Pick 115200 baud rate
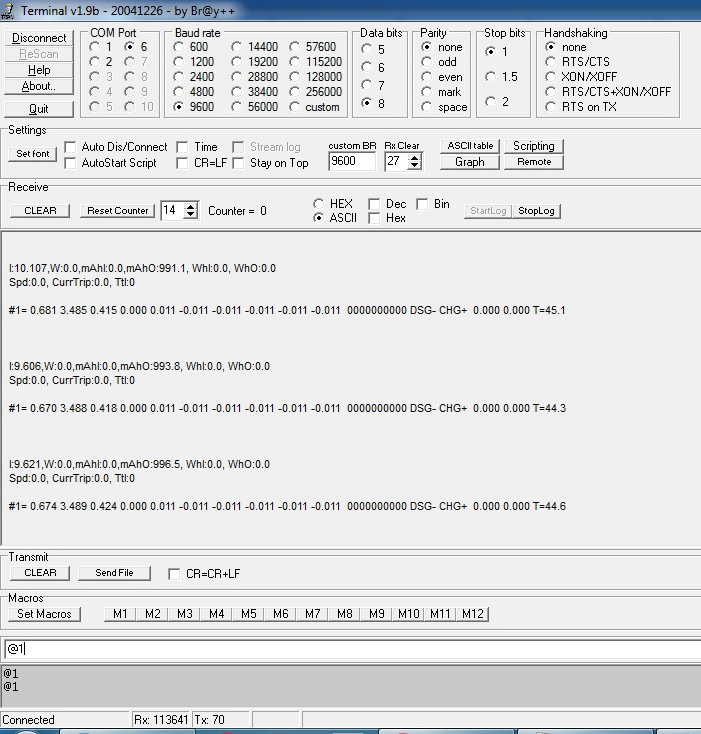Screen dimensions: 701x734 pos(294,62)
